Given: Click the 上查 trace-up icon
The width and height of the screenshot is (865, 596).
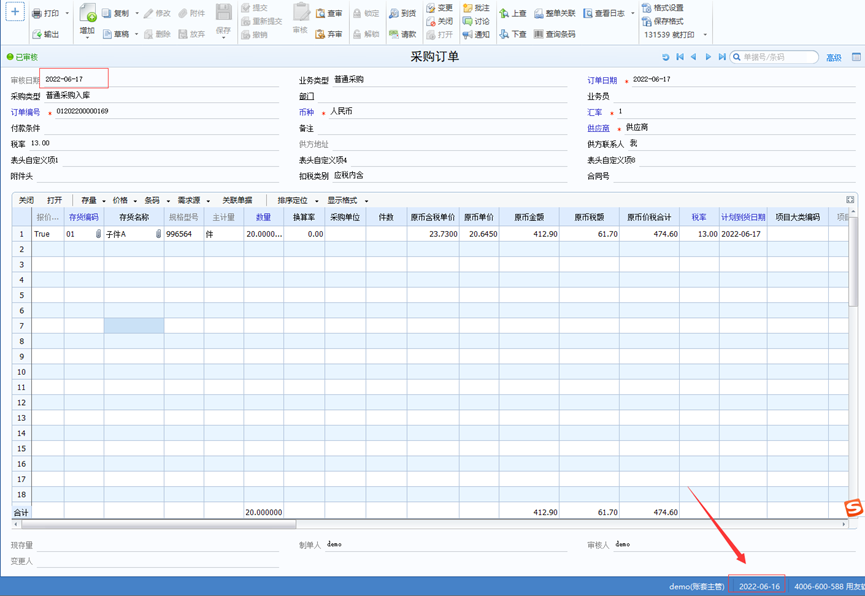Looking at the screenshot, I should (x=504, y=13).
